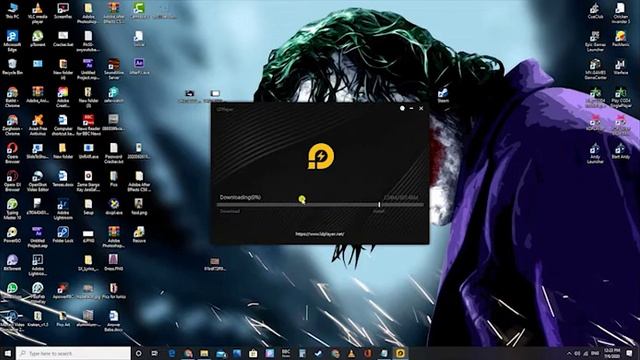Open Cortana from the taskbar
This screenshot has height=360, width=640.
coord(138,353)
